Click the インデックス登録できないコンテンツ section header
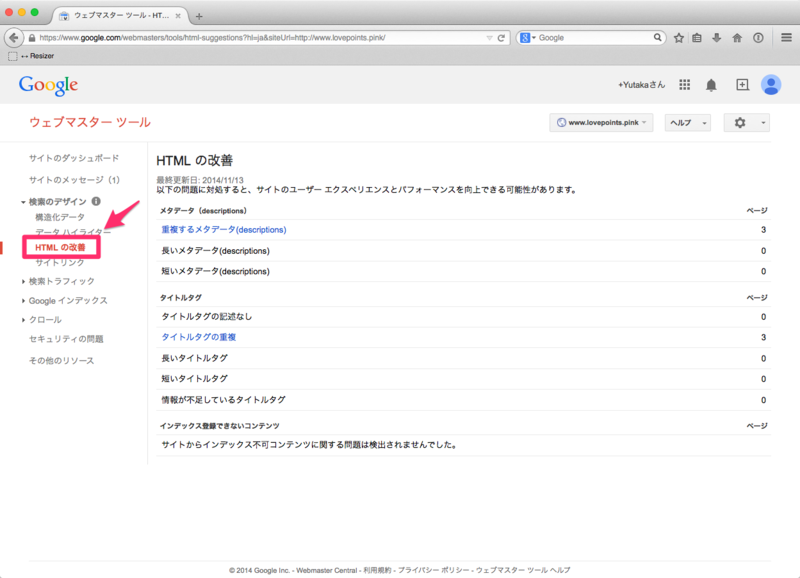 pyautogui.click(x=219, y=426)
